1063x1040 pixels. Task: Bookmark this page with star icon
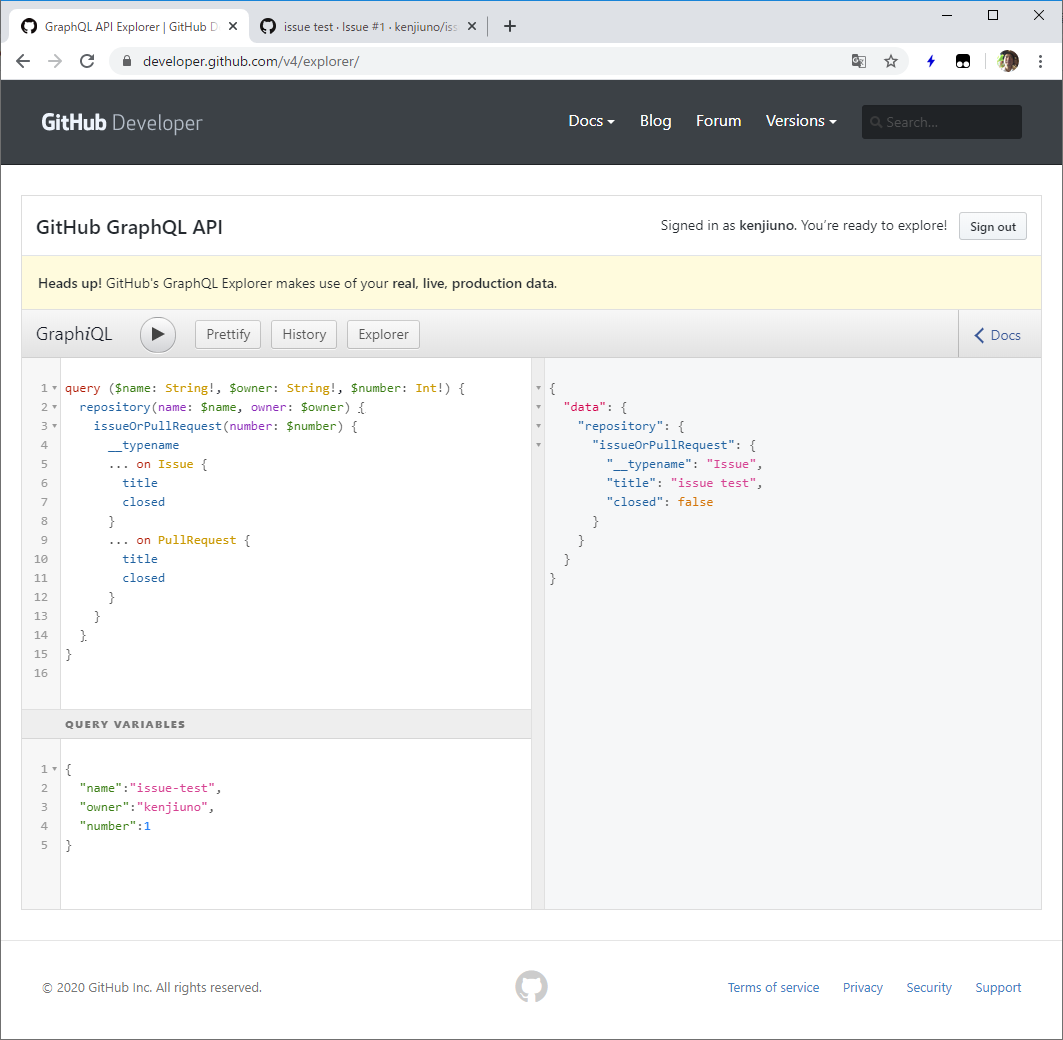coord(891,62)
